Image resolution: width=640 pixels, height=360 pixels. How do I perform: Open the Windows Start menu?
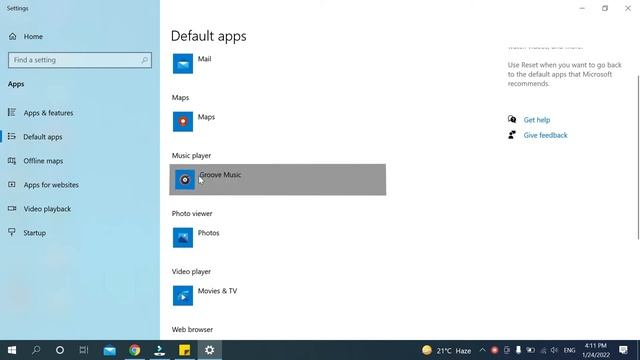pos(12,350)
